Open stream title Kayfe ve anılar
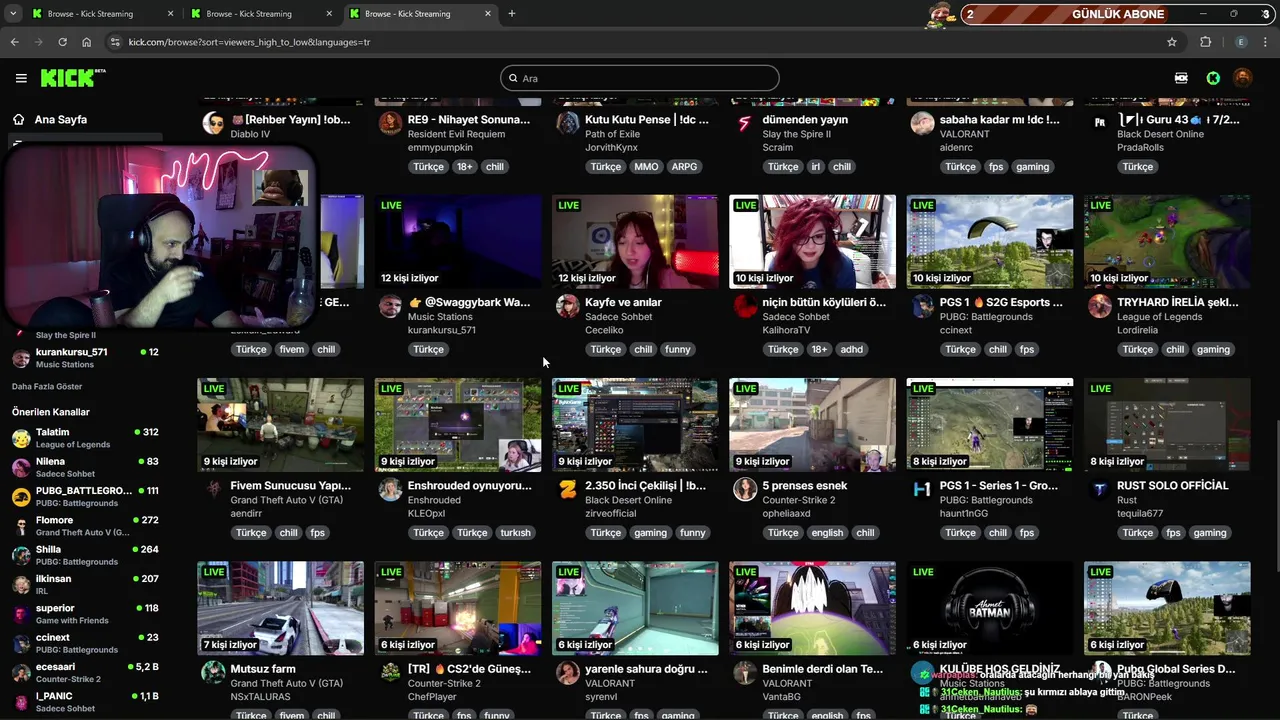This screenshot has width=1280, height=720. pyautogui.click(x=623, y=302)
